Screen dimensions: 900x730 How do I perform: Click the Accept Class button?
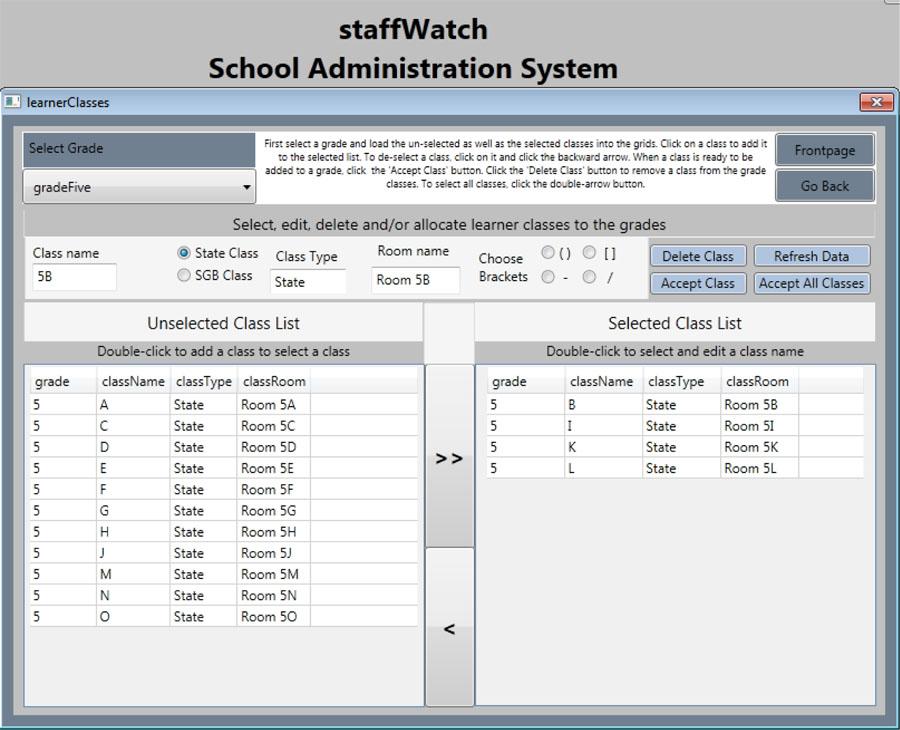(697, 283)
